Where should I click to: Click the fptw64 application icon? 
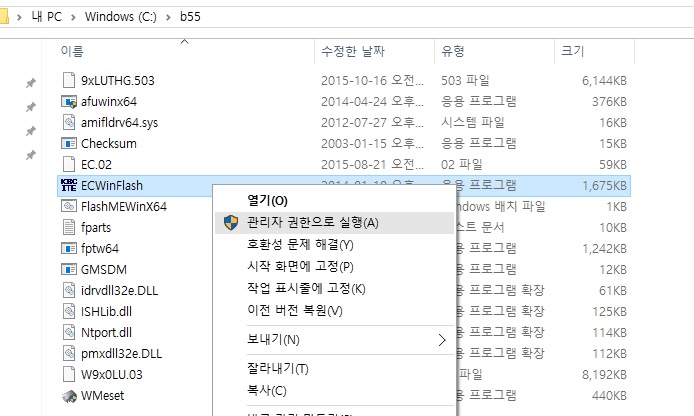pyautogui.click(x=69, y=248)
